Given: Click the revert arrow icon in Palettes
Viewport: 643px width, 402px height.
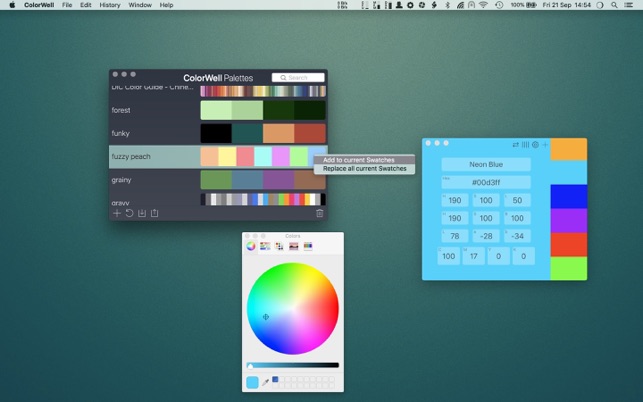Looking at the screenshot, I should click(x=129, y=213).
